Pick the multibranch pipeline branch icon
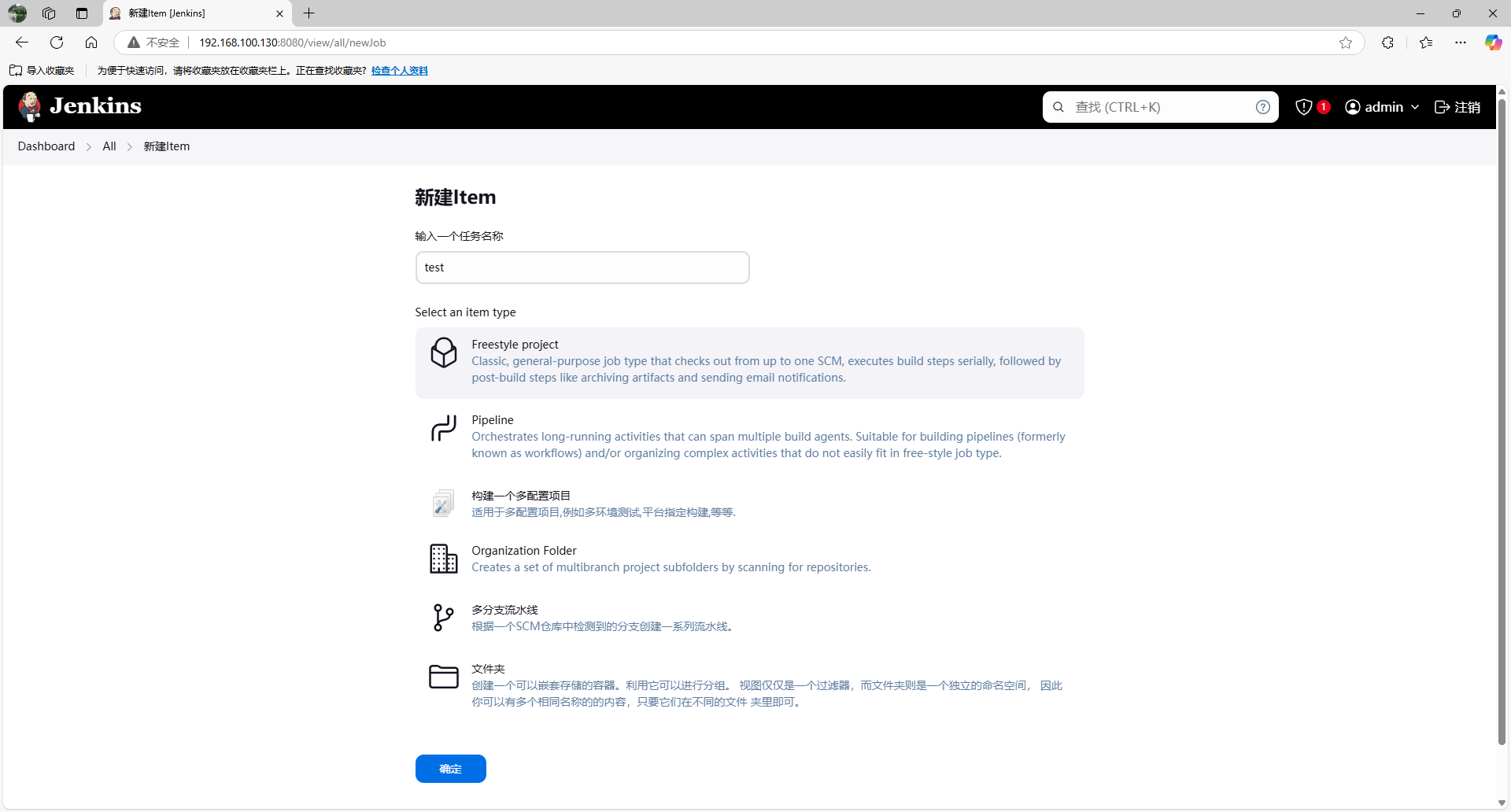Image resolution: width=1511 pixels, height=812 pixels. (x=444, y=618)
